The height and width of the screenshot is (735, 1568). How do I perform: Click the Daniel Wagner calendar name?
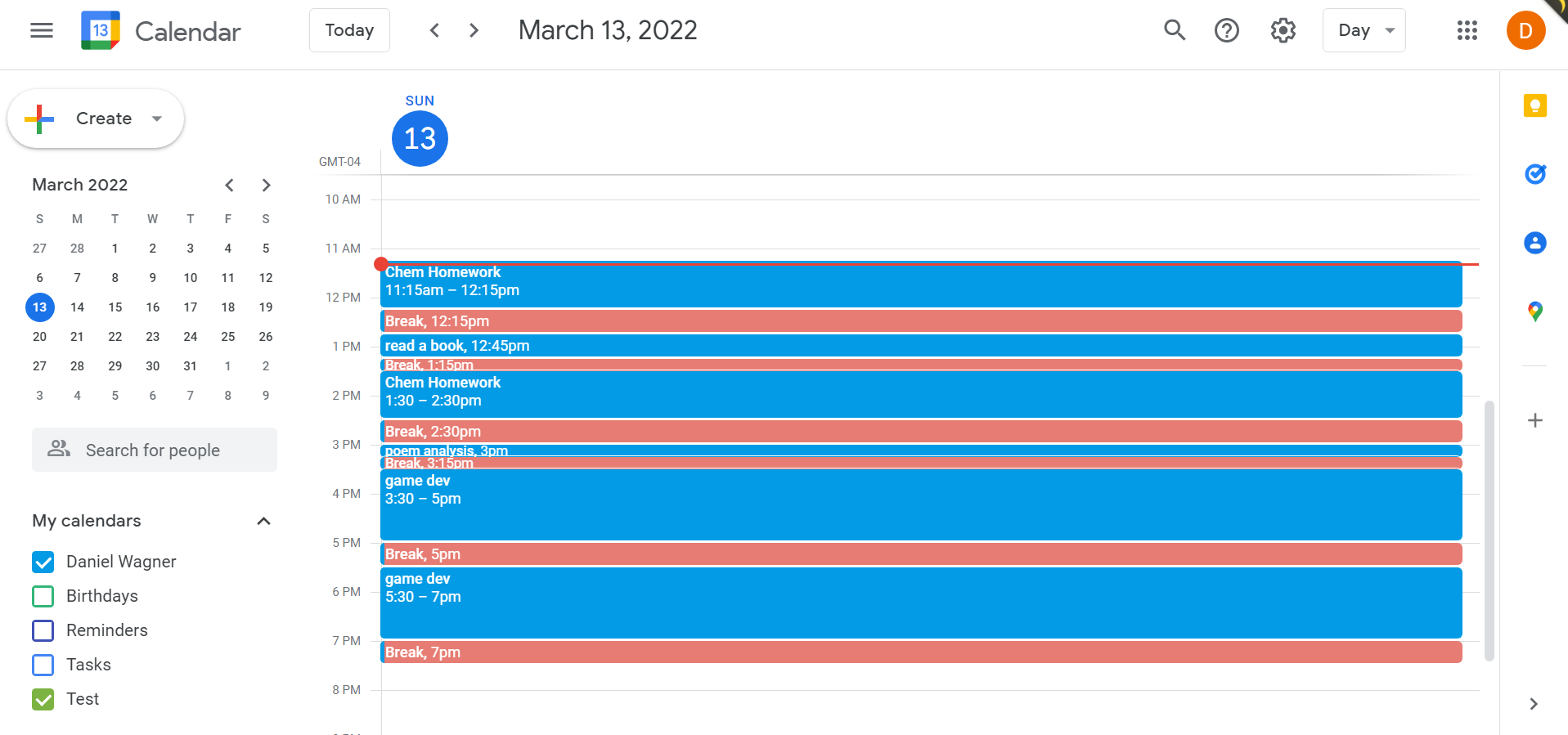tap(121, 562)
